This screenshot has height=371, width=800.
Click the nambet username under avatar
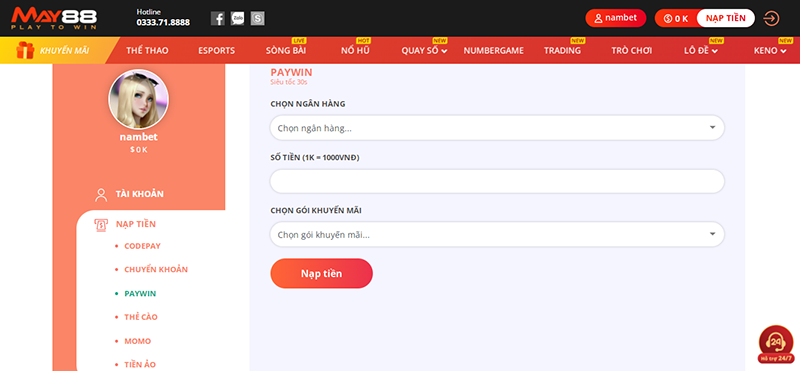point(138,137)
